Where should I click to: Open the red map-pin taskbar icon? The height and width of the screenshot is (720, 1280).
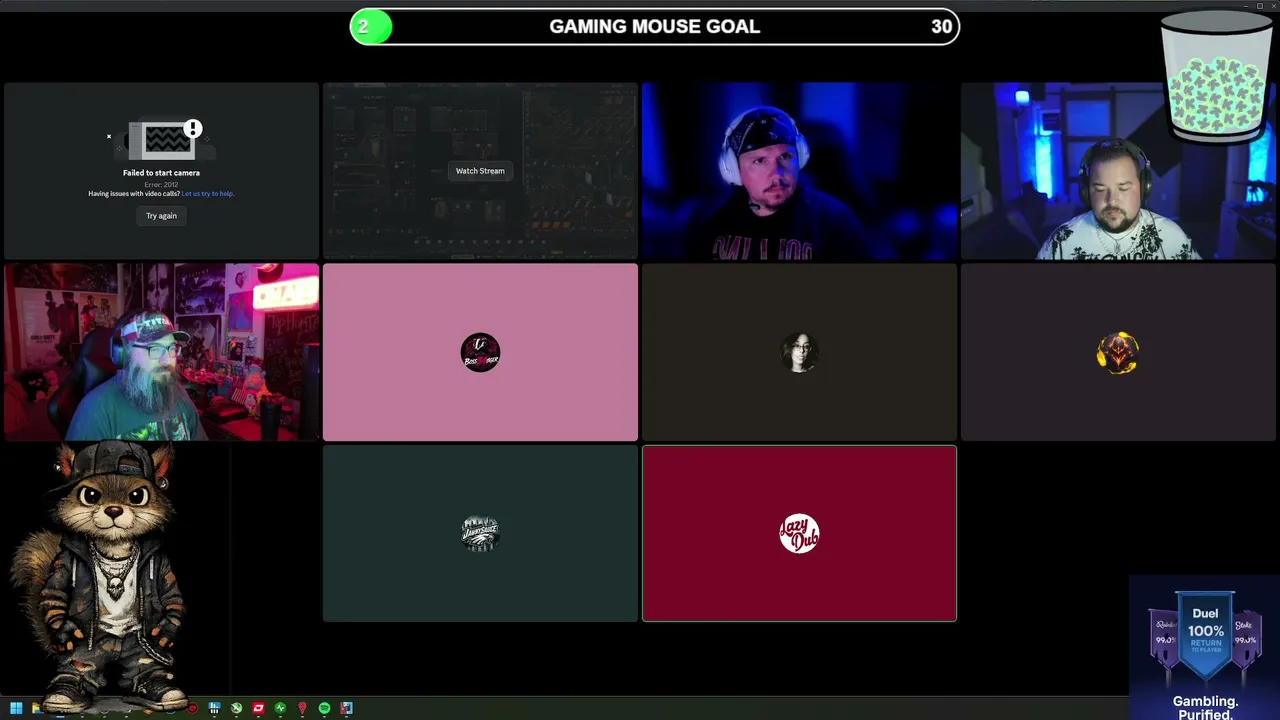[x=302, y=708]
